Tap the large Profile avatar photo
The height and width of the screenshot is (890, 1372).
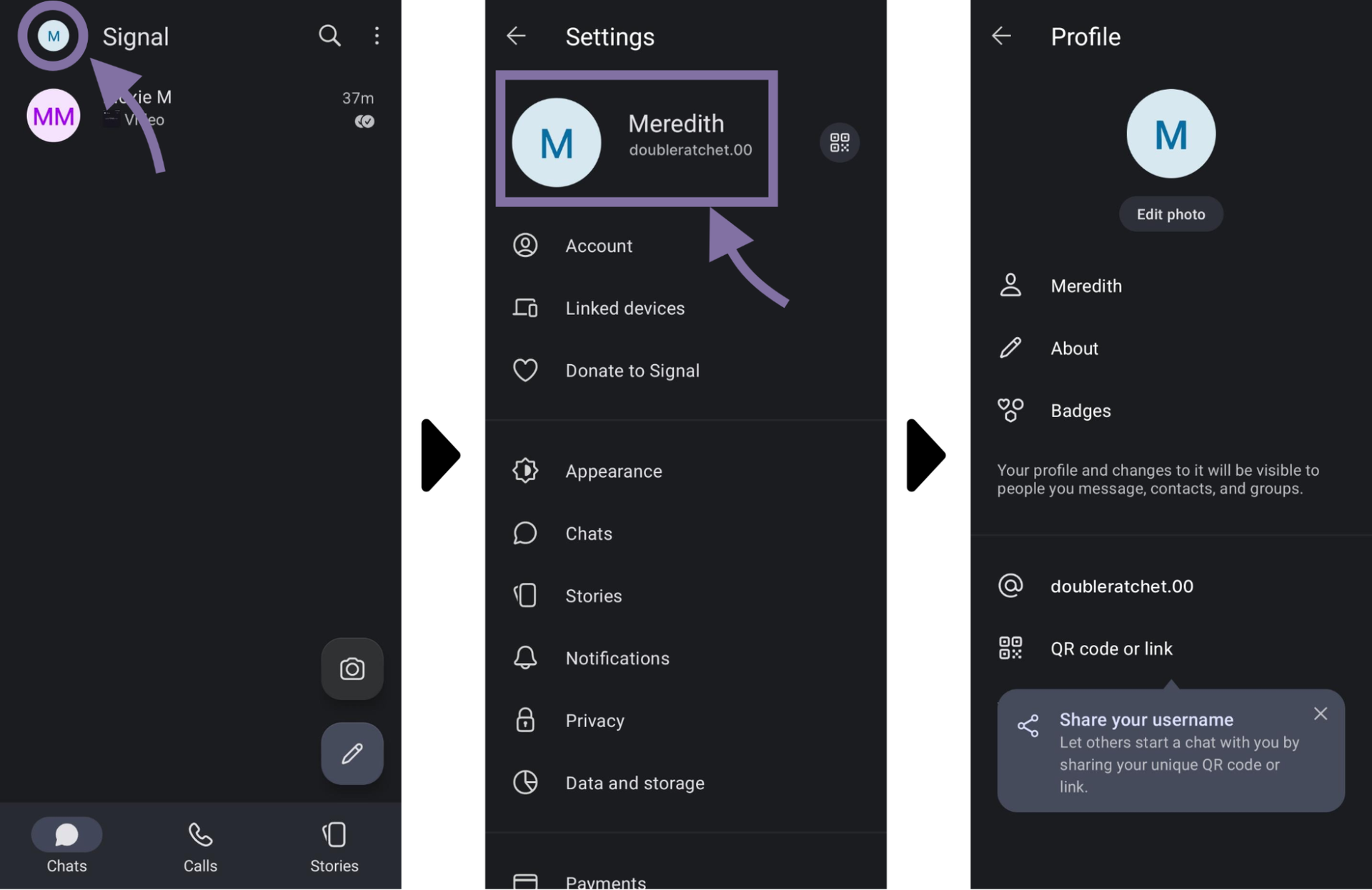click(x=1170, y=134)
